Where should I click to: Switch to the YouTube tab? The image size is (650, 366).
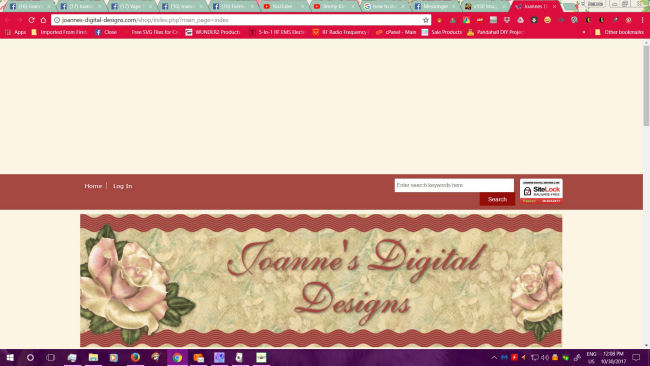click(283, 6)
